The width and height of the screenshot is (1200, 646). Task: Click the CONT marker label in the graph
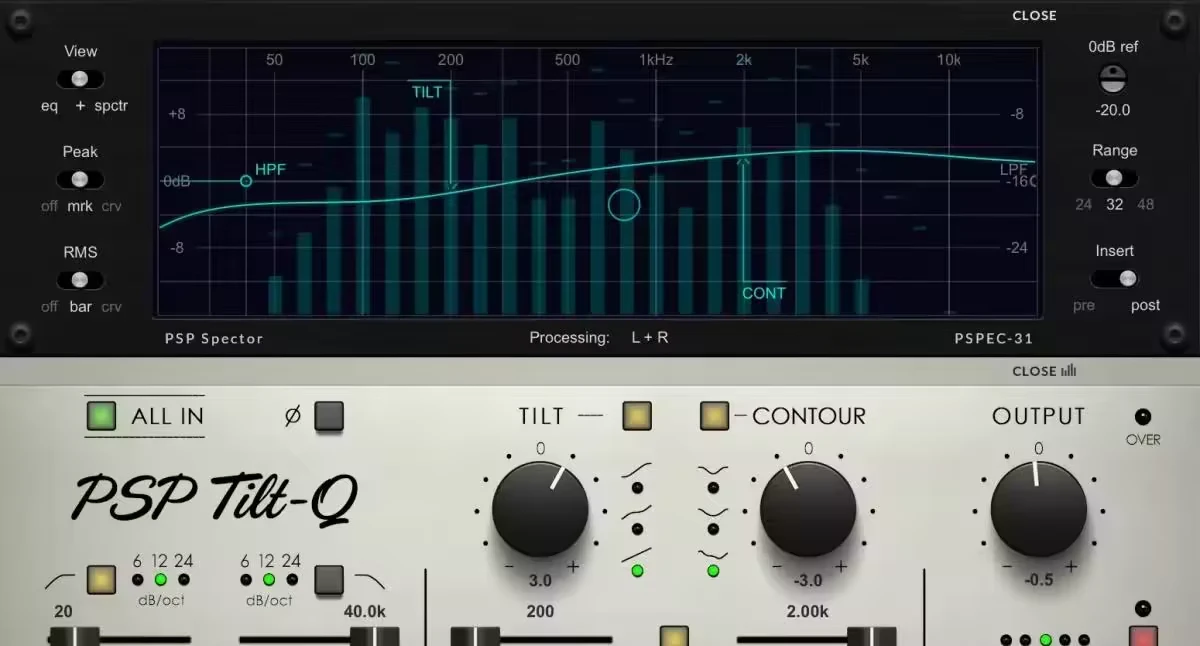pos(764,293)
